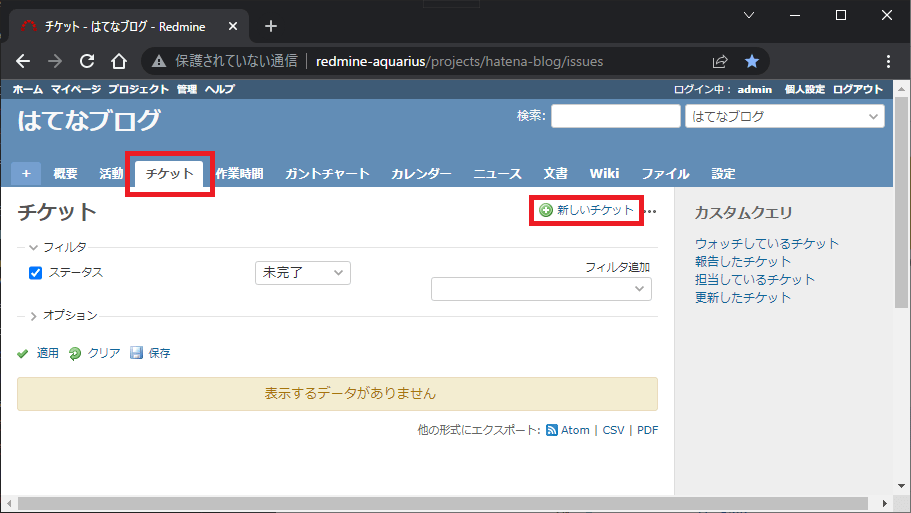Open the ニュース tab
Image resolution: width=911 pixels, height=513 pixels.
click(x=497, y=174)
